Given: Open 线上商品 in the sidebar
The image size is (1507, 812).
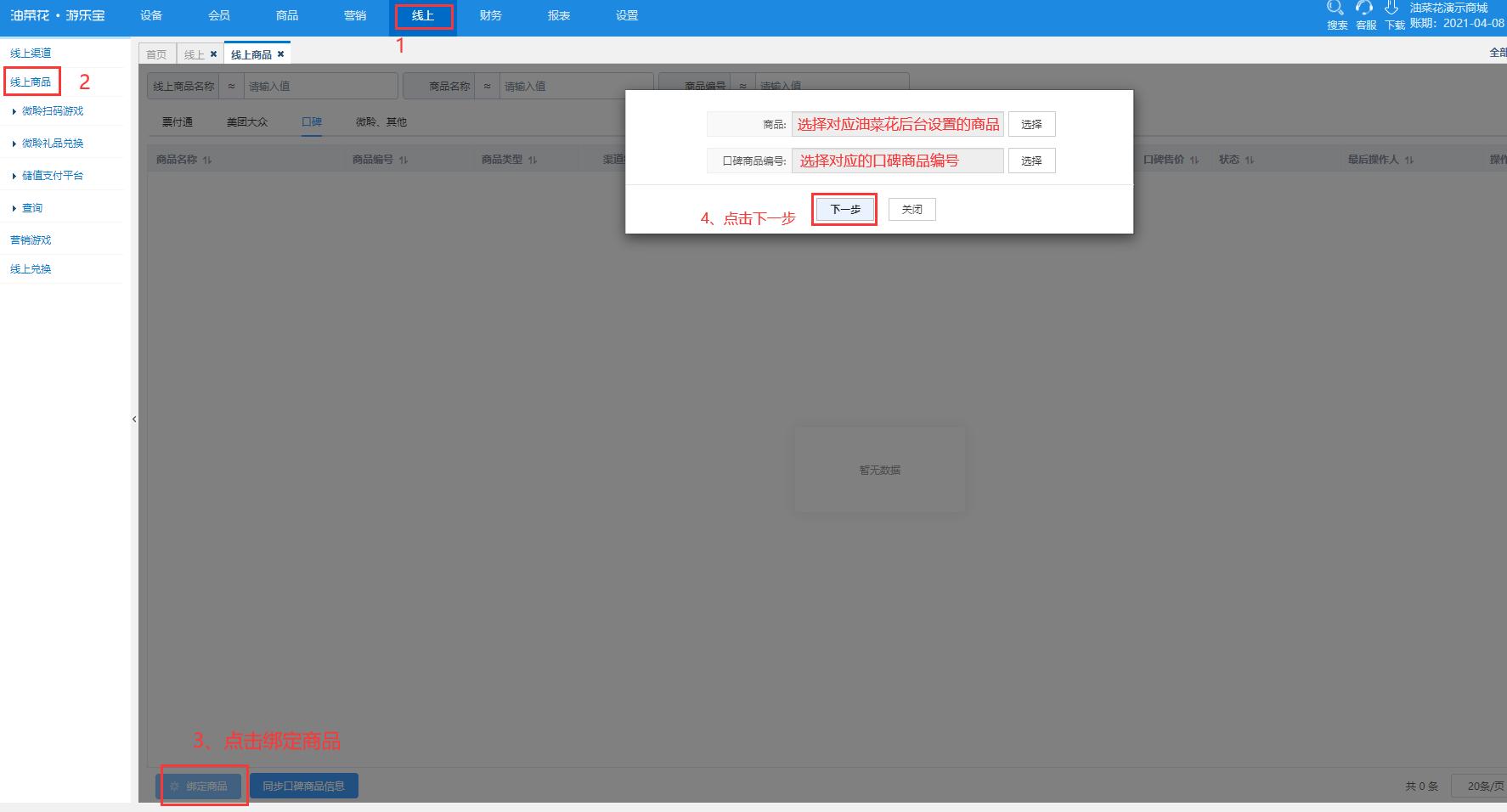Looking at the screenshot, I should coord(31,82).
